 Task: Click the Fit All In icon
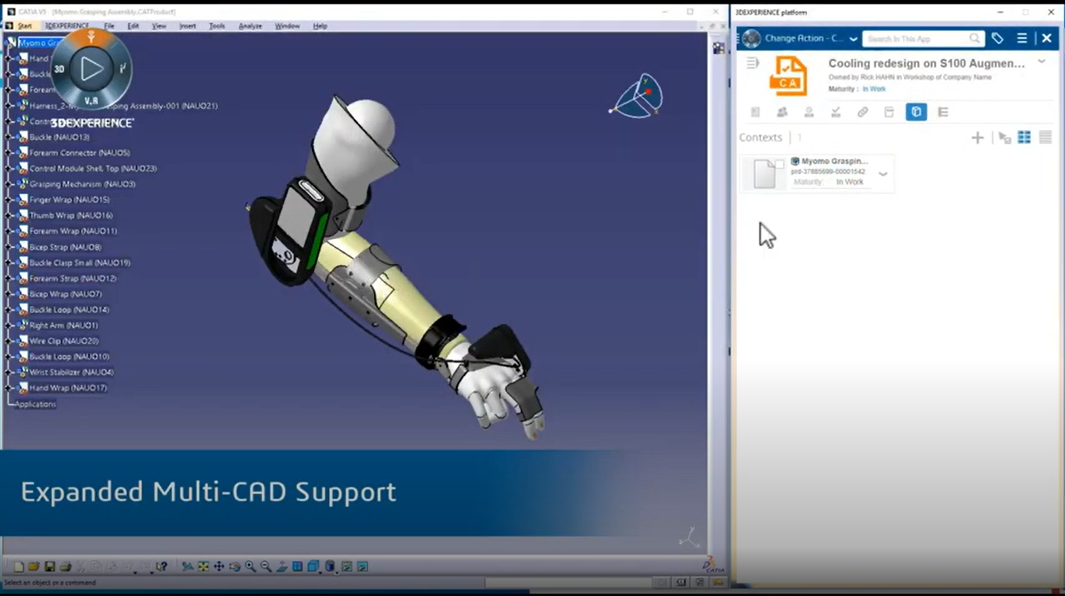[203, 566]
